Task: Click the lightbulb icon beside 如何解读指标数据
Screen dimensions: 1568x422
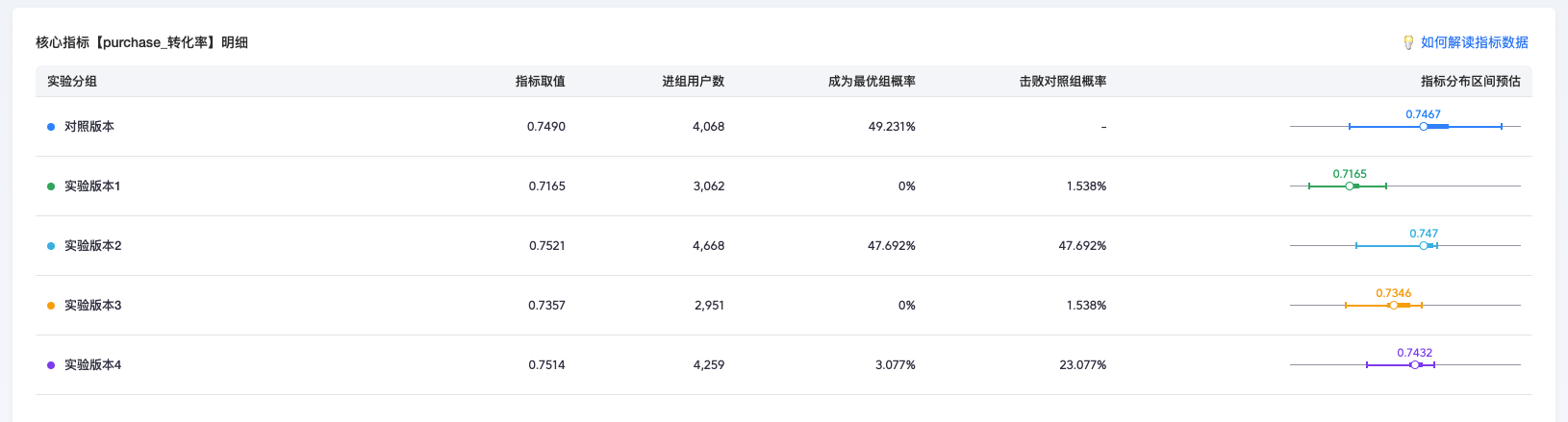Action: tap(1408, 42)
